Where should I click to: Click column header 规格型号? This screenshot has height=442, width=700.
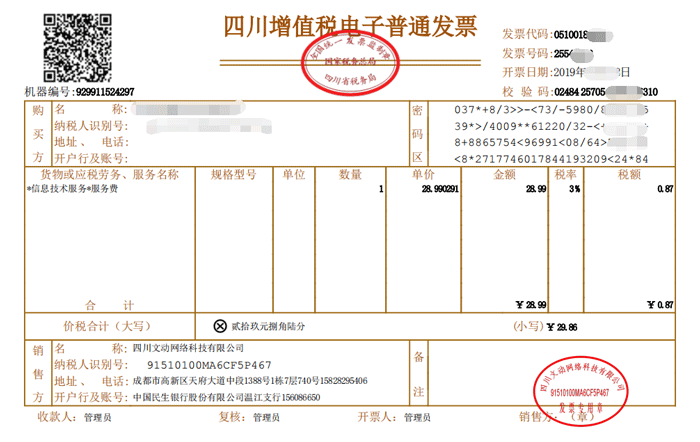click(x=233, y=175)
